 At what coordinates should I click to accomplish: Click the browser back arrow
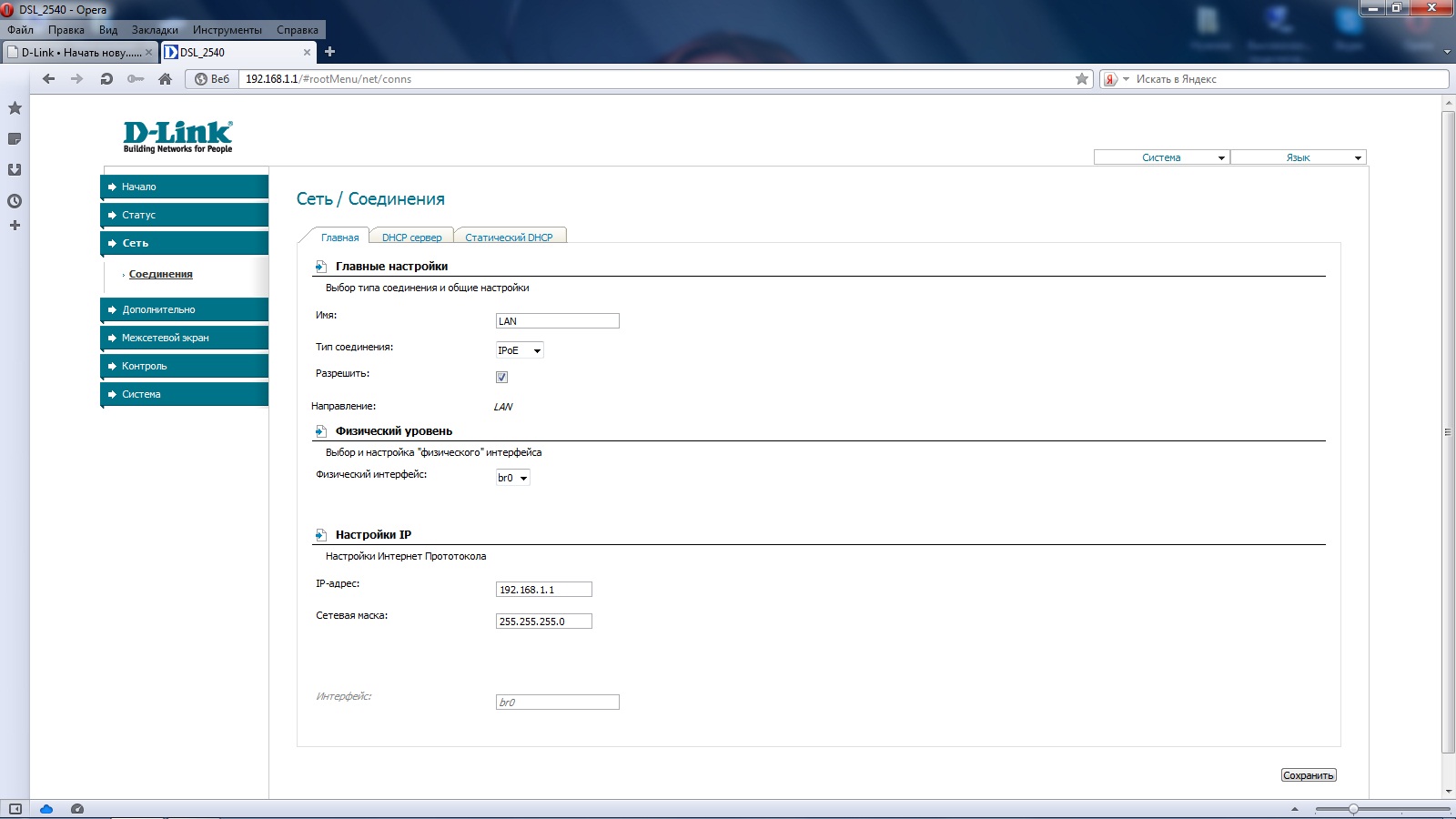pyautogui.click(x=49, y=79)
